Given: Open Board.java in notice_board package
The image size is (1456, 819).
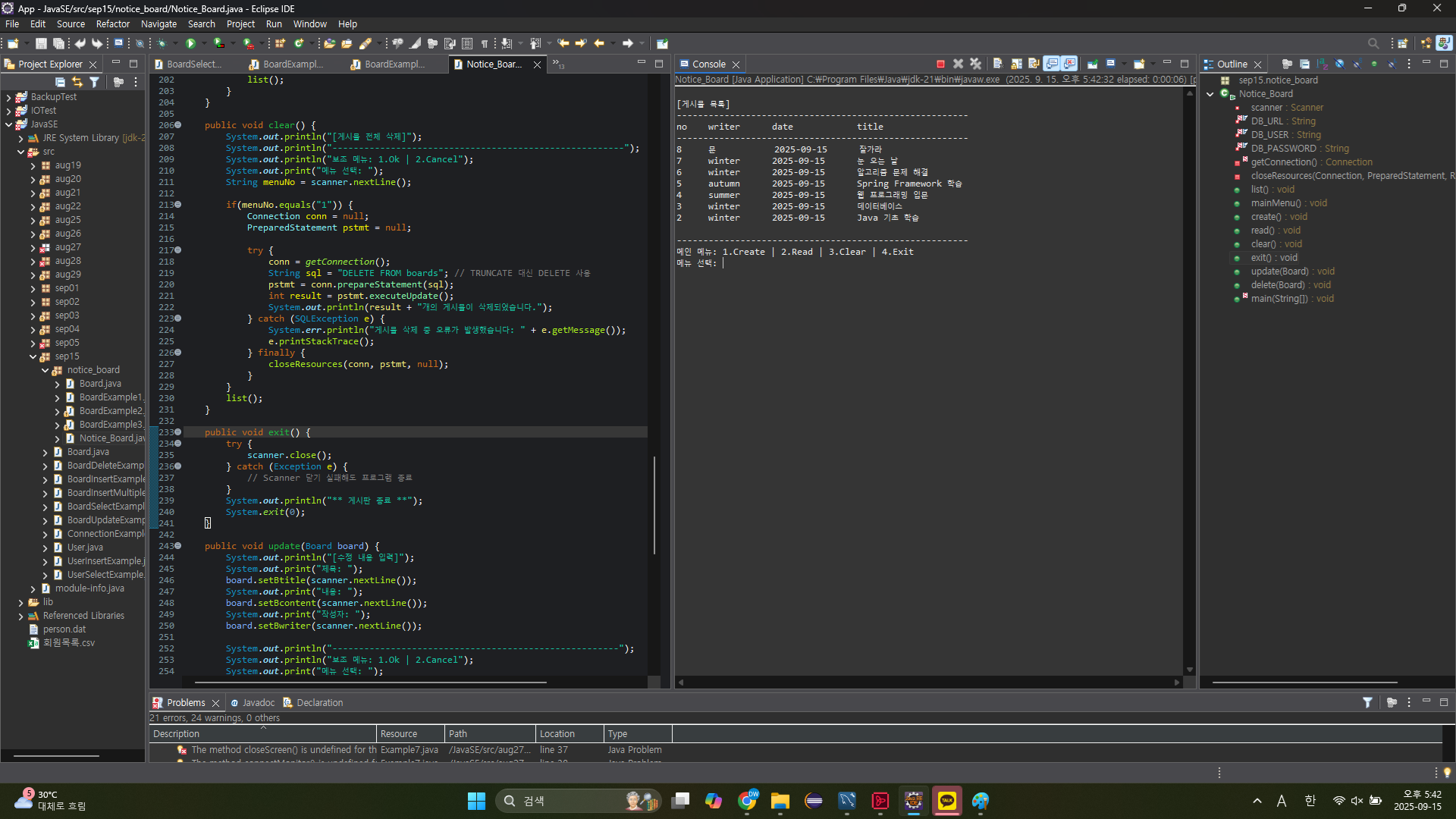Looking at the screenshot, I should [100, 384].
